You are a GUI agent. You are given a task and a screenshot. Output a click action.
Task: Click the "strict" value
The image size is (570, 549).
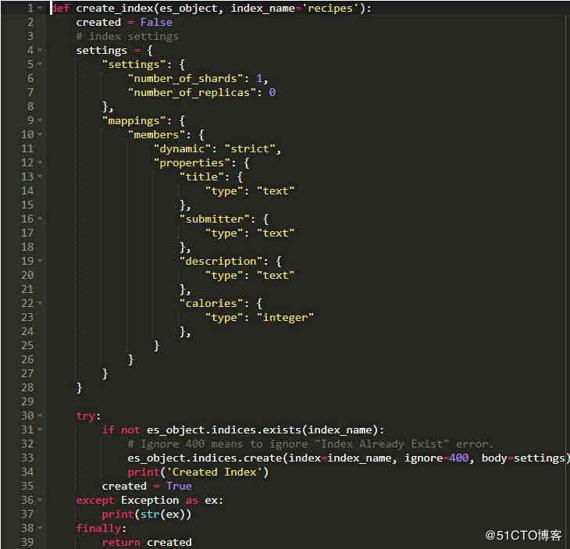click(x=250, y=149)
